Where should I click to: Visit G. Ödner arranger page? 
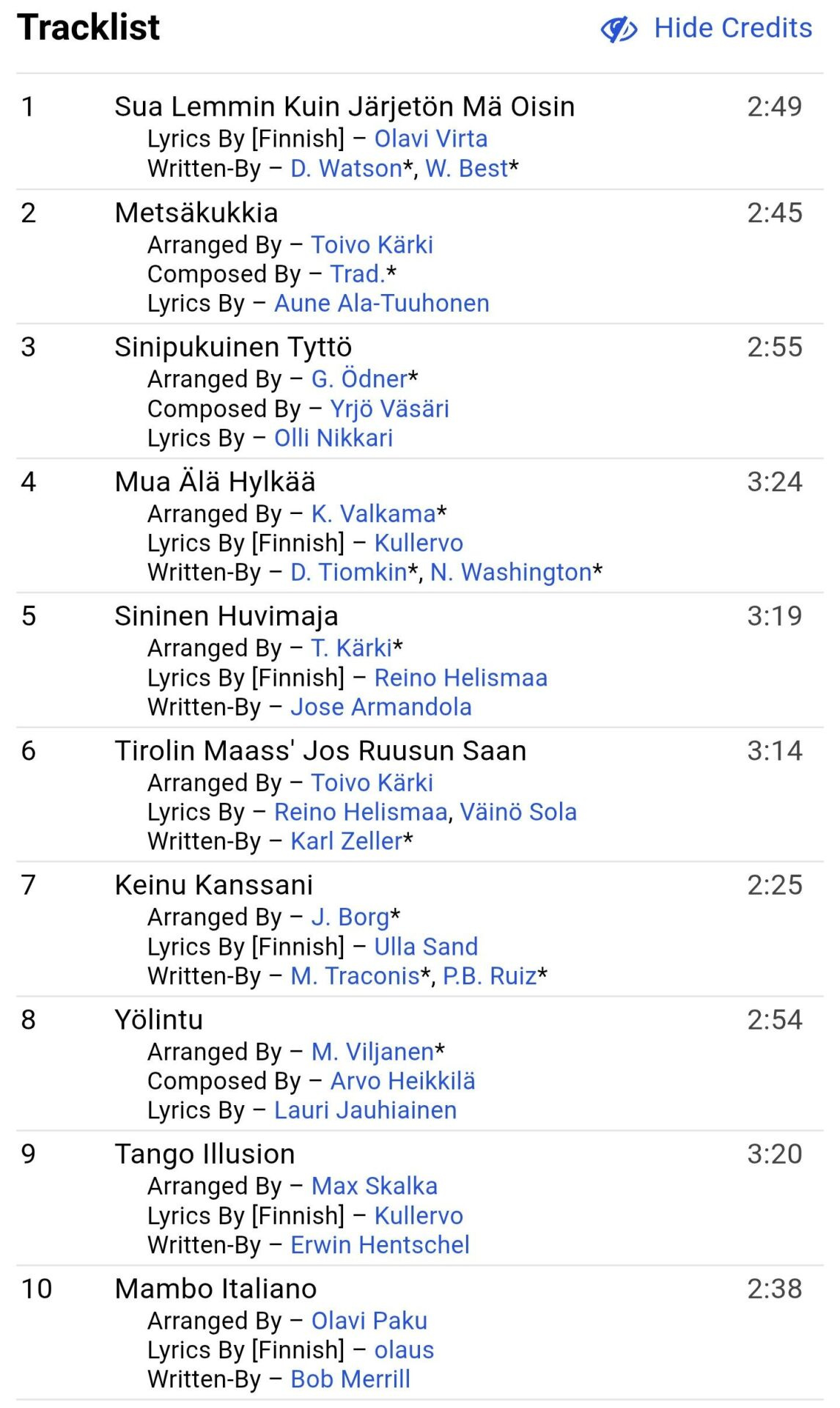pos(359,379)
